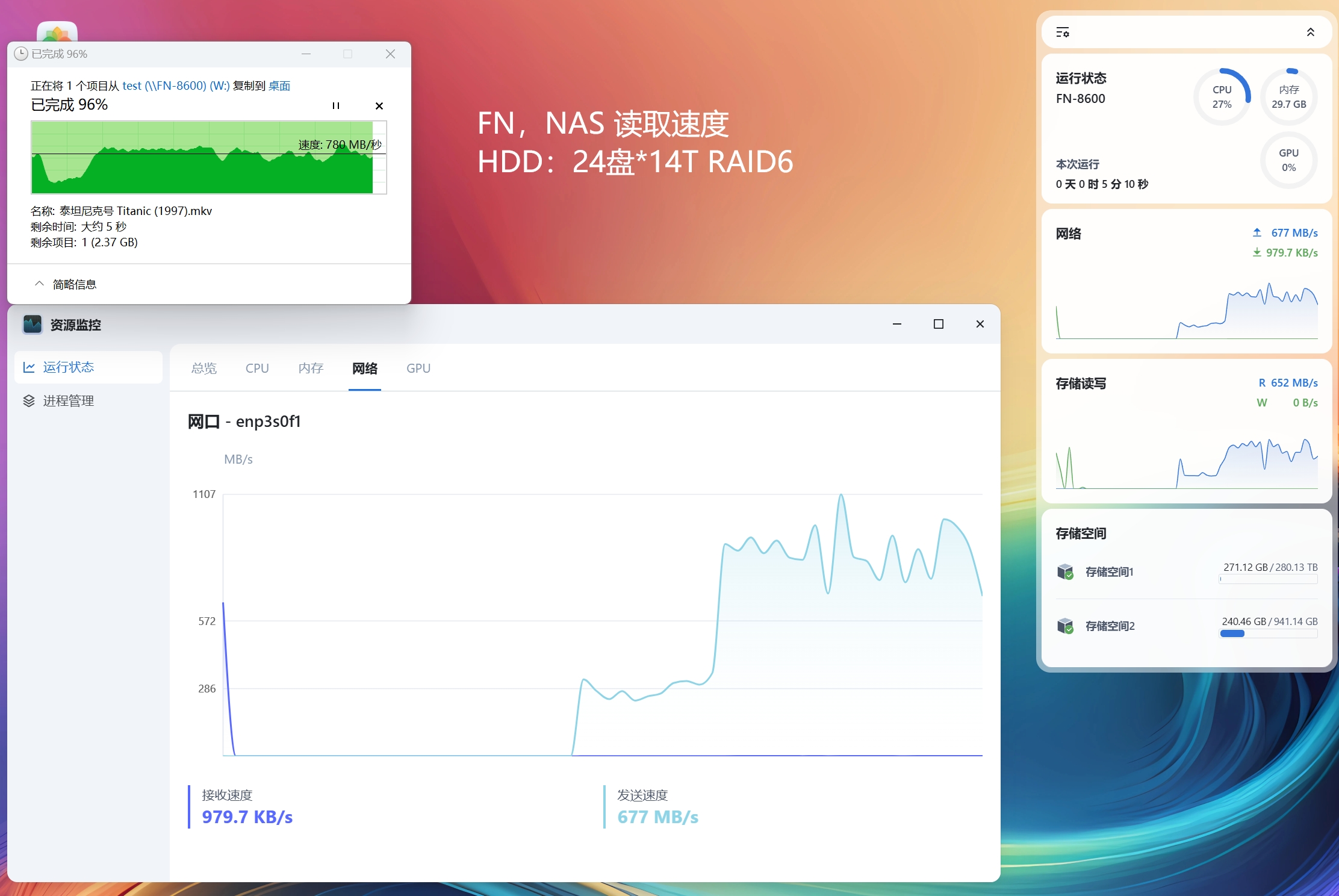Click the upload arrow icon in 网络 widget

pos(1257,232)
